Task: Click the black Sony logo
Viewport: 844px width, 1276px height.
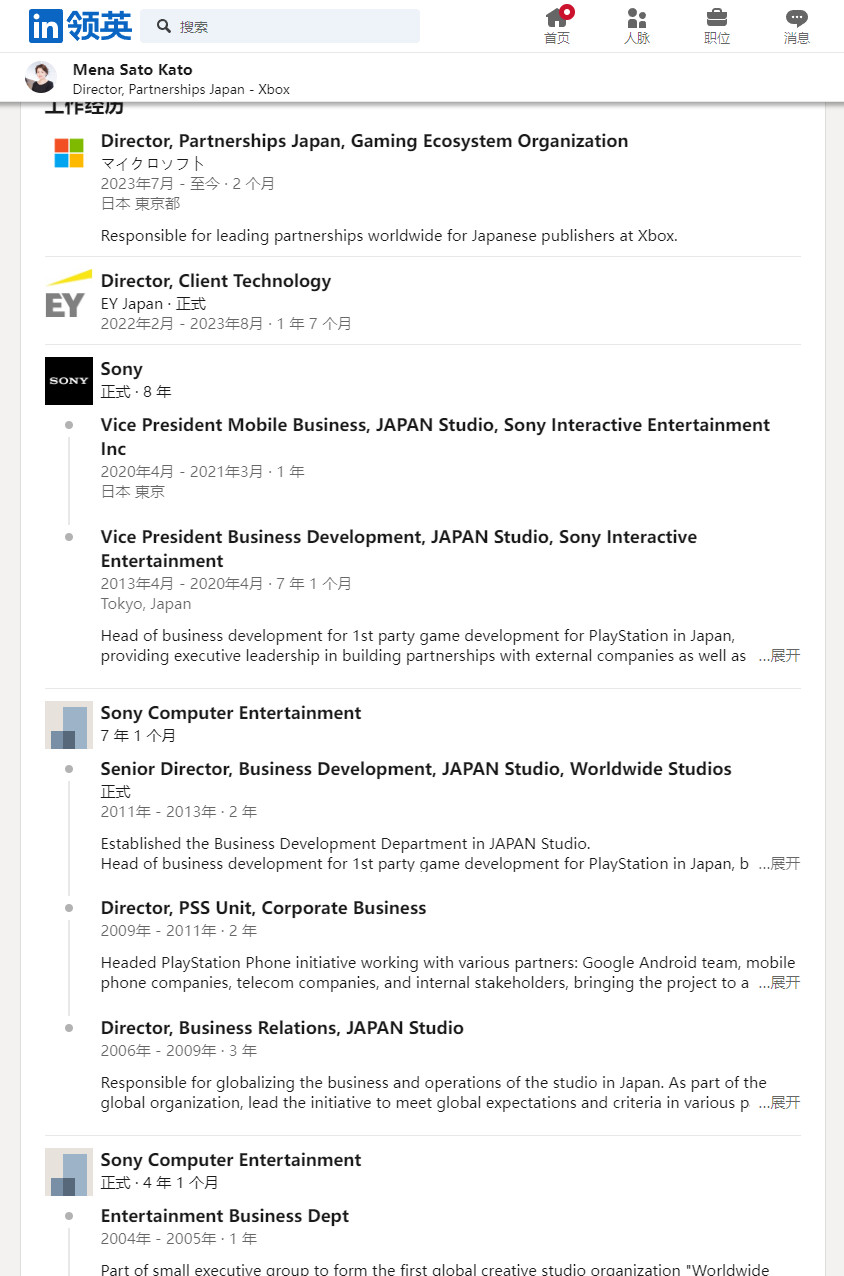Action: pos(69,381)
